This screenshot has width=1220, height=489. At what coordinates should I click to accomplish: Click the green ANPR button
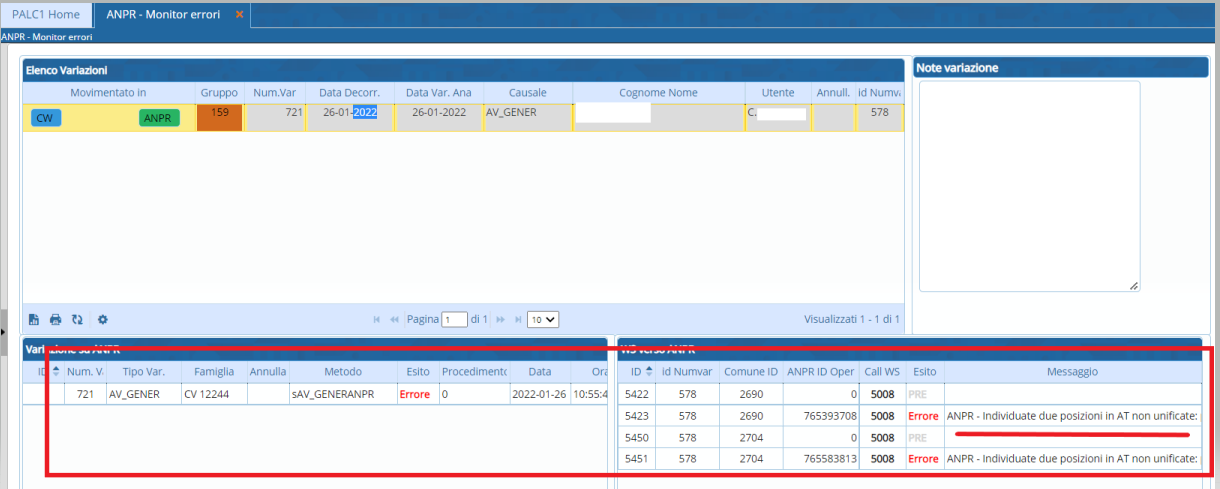pyautogui.click(x=158, y=118)
